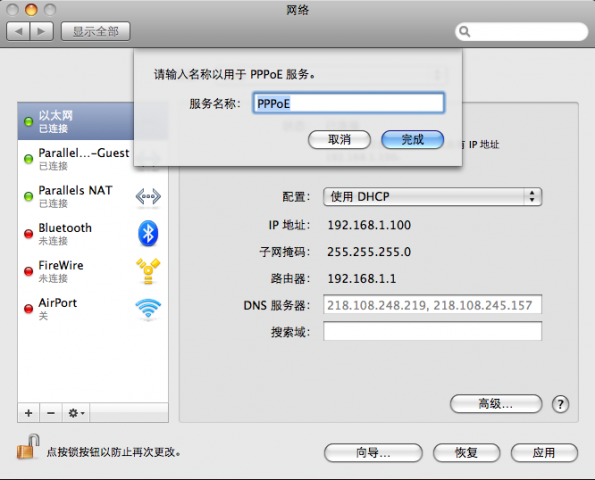This screenshot has height=480, width=595.
Task: Click the FireWire icon in the service list
Action: click(148, 271)
